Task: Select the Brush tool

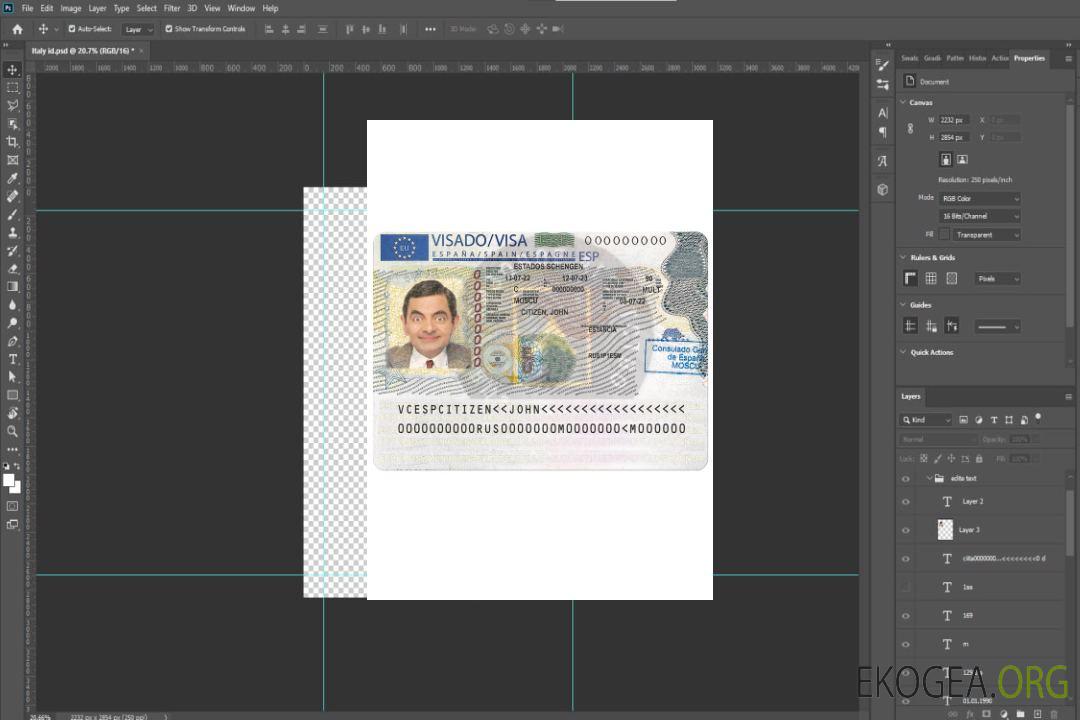Action: coord(12,214)
